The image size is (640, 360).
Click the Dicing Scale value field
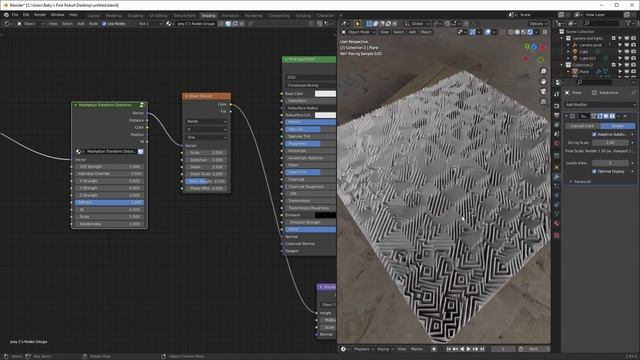pyautogui.click(x=610, y=142)
